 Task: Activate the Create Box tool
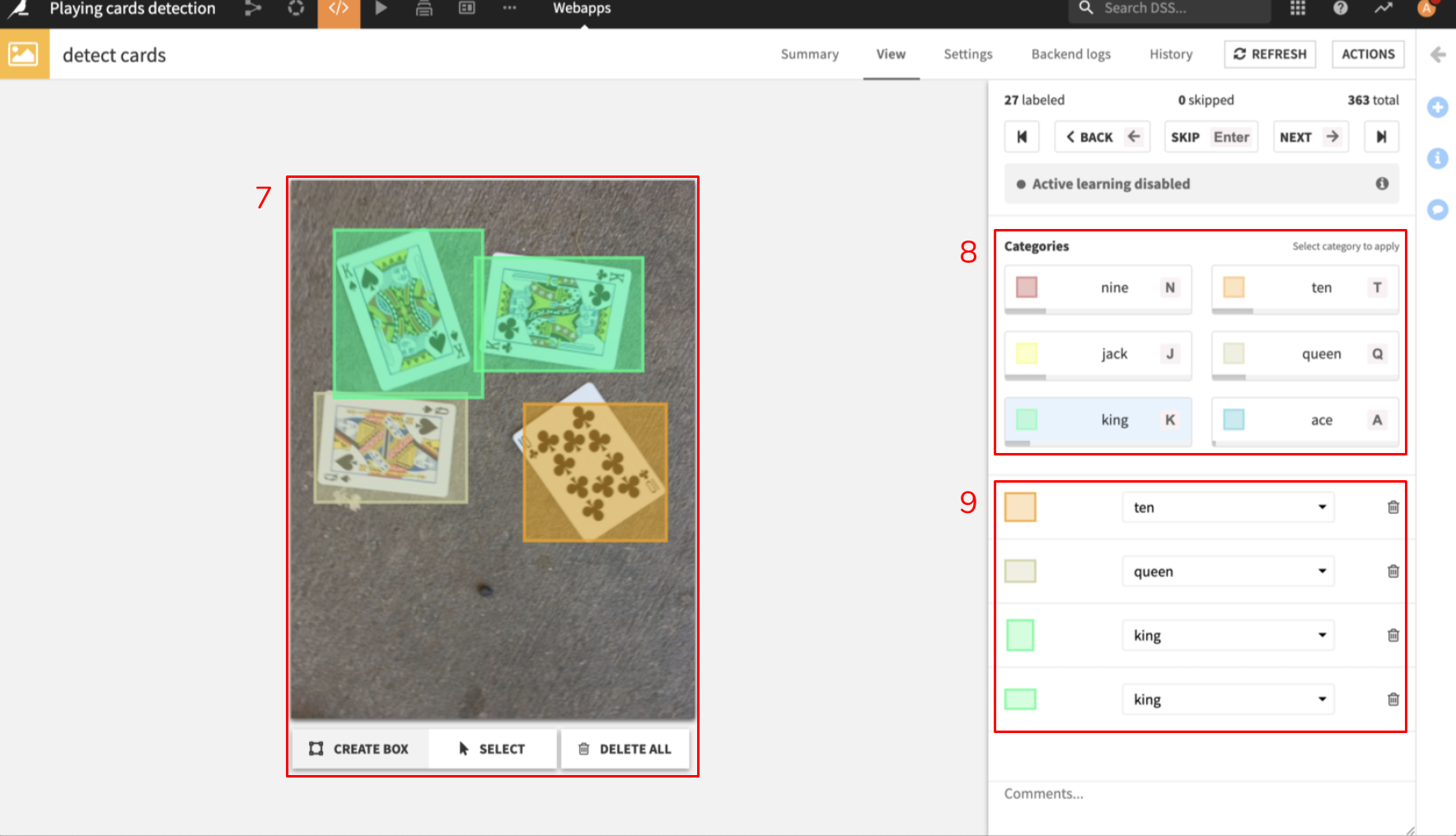[359, 749]
